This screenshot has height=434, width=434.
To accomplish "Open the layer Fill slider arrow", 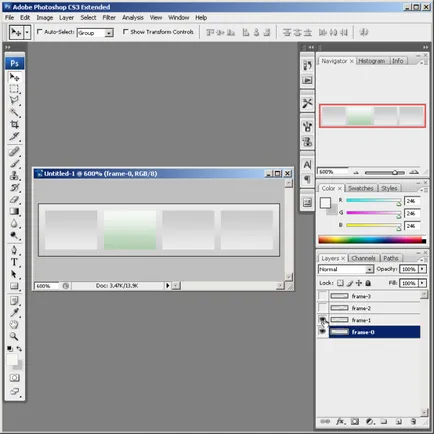I will [x=422, y=283].
